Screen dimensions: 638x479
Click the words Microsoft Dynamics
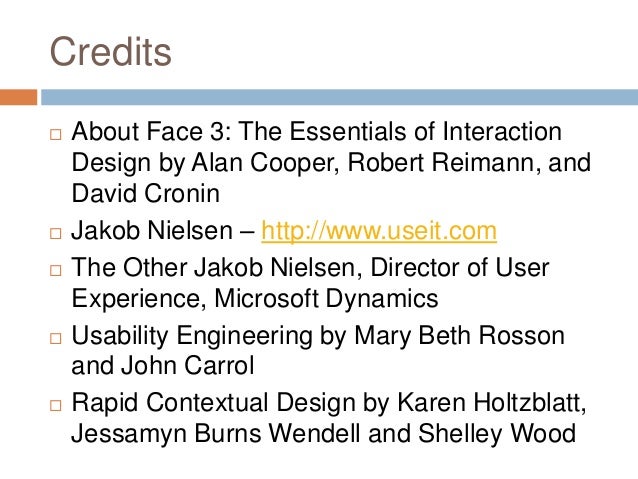(326, 298)
